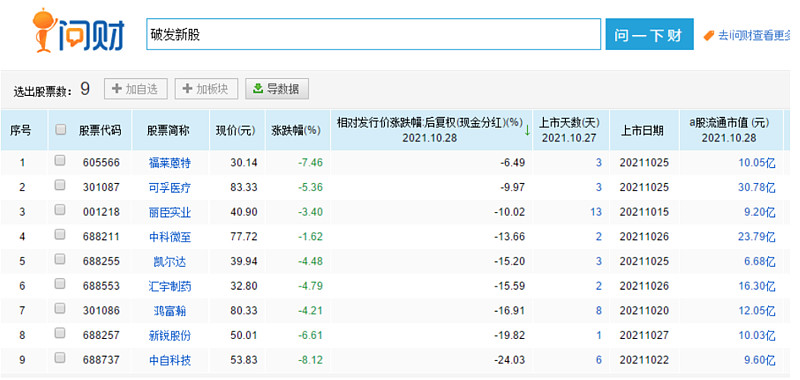Screen dimensions: 800x380
Task: Sort by 股票简称 column header
Action: tap(168, 131)
